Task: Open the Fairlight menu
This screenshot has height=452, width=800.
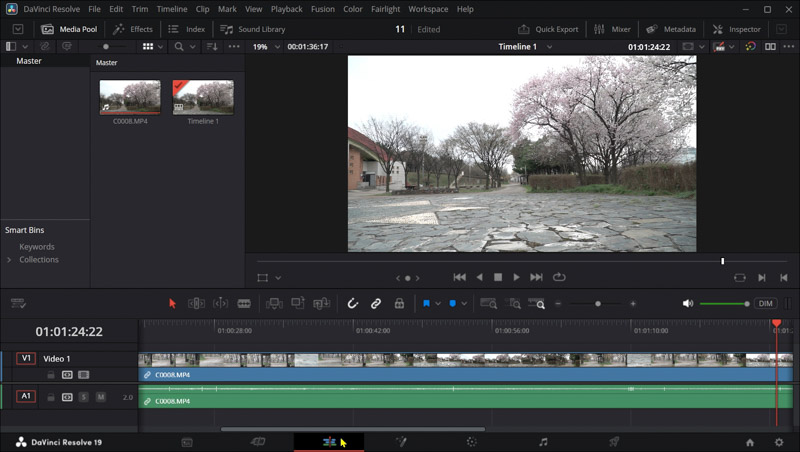Action: tap(386, 9)
